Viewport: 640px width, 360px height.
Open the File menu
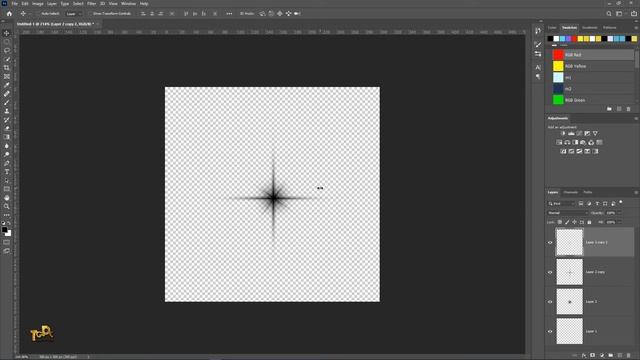[x=15, y=4]
